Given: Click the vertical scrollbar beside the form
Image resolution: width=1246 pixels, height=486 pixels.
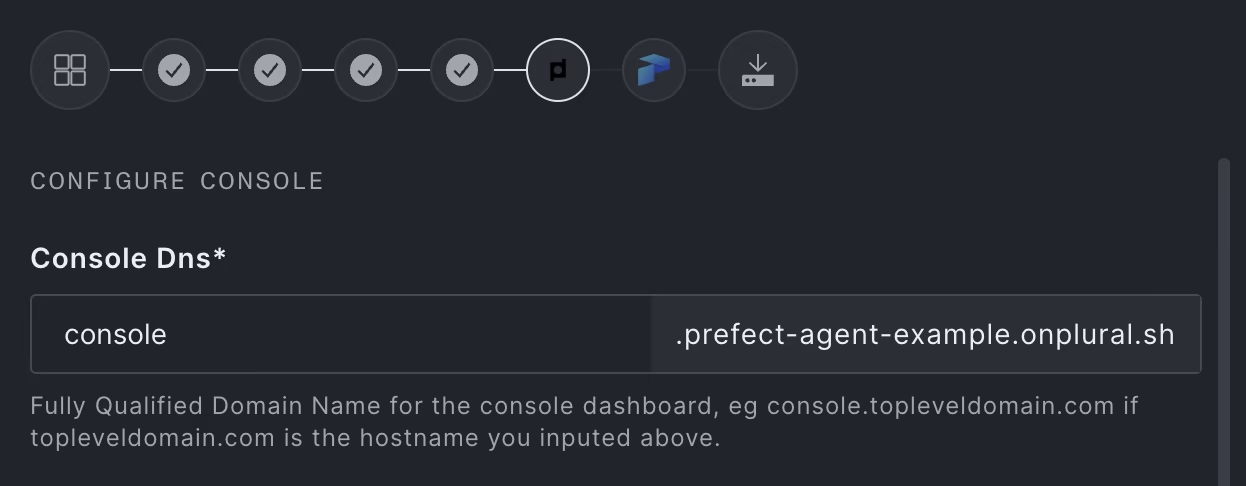Looking at the screenshot, I should coord(1224,320).
